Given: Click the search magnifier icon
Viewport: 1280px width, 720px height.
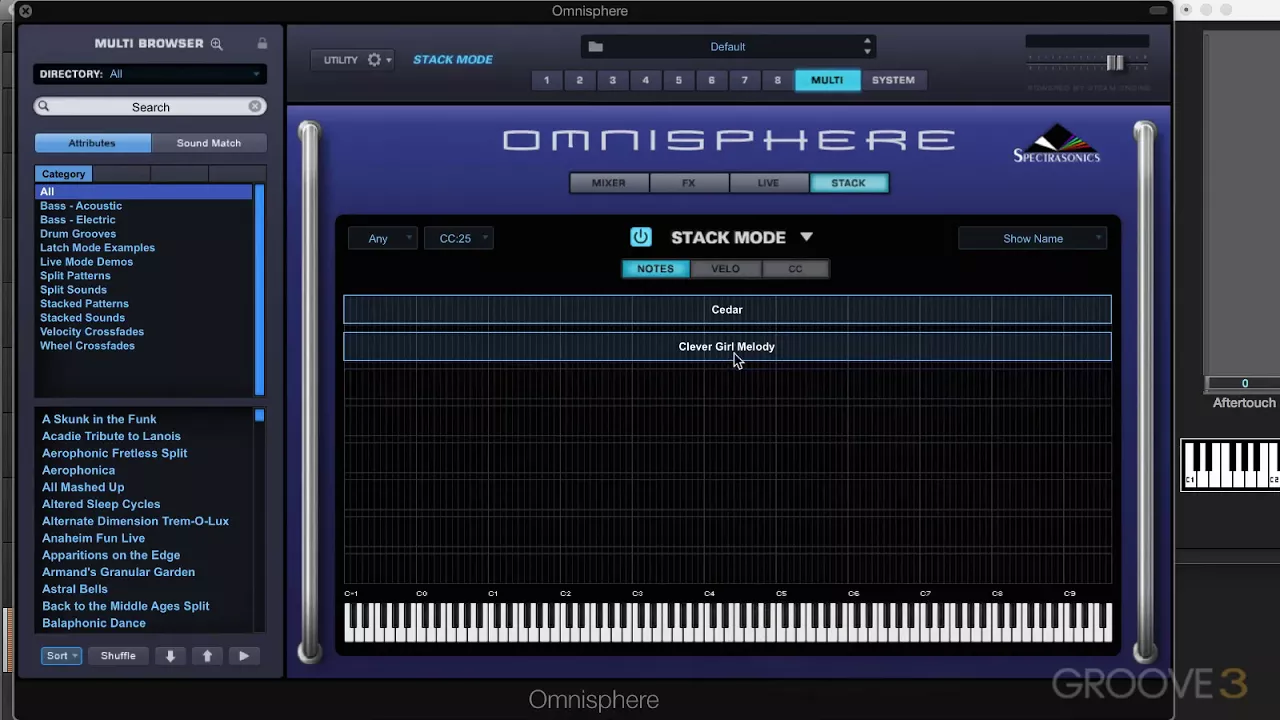Looking at the screenshot, I should pyautogui.click(x=43, y=106).
